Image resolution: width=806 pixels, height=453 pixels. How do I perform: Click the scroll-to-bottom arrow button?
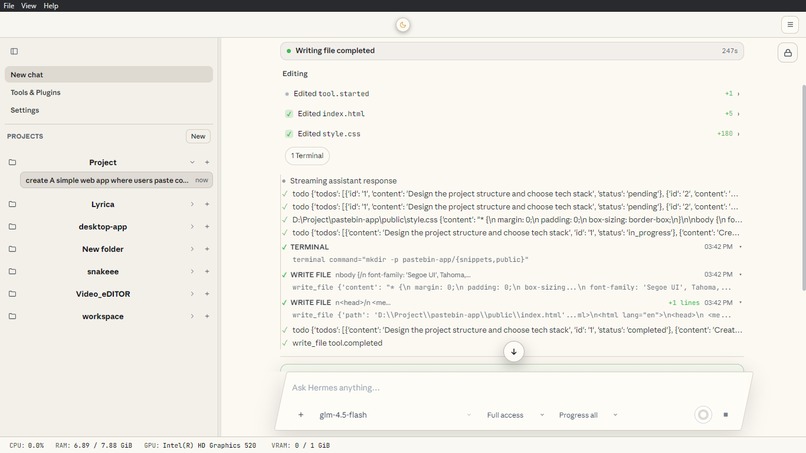coord(514,352)
